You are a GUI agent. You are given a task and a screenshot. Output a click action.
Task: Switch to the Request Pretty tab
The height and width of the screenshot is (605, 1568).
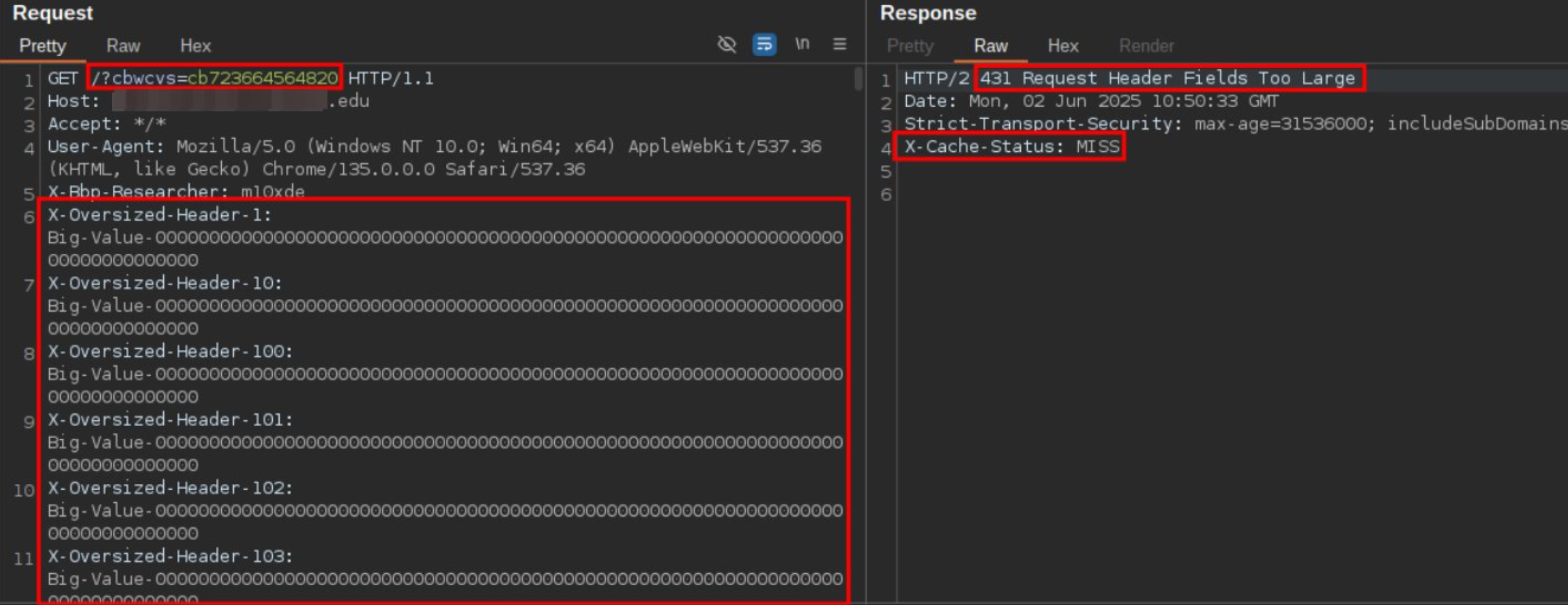click(x=43, y=46)
